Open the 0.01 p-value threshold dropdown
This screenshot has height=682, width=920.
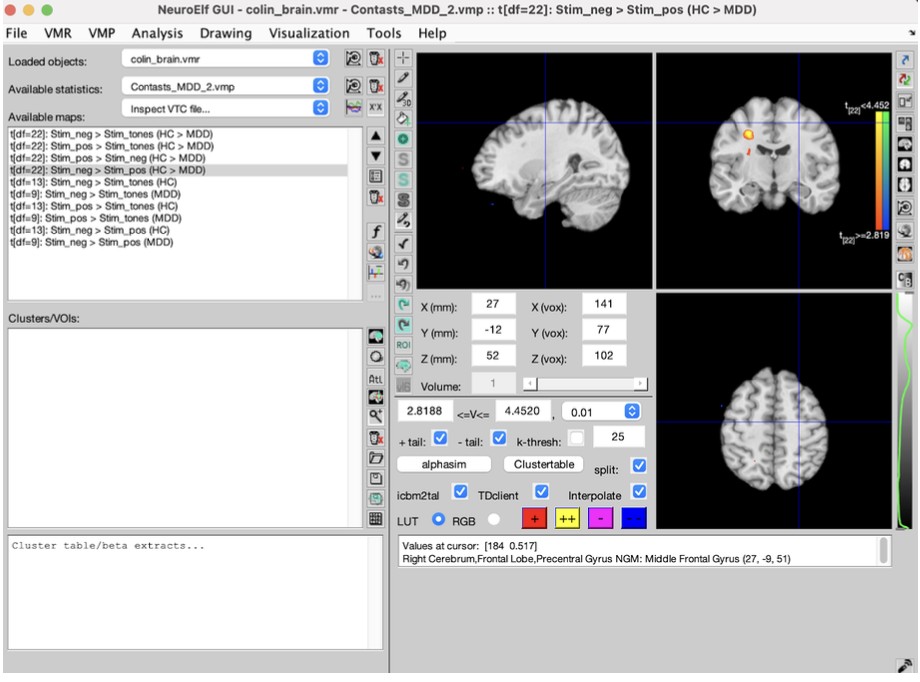click(601, 411)
